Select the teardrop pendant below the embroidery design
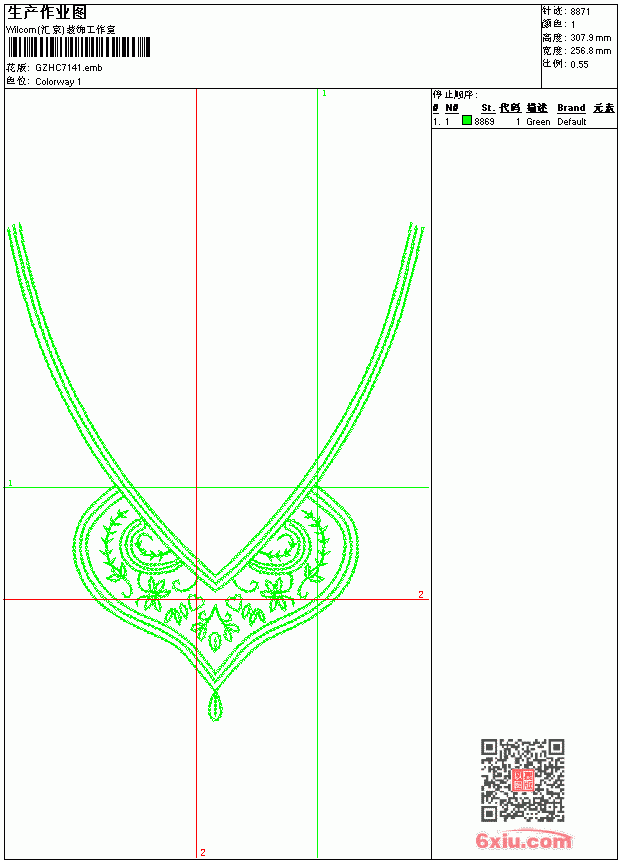 215,706
